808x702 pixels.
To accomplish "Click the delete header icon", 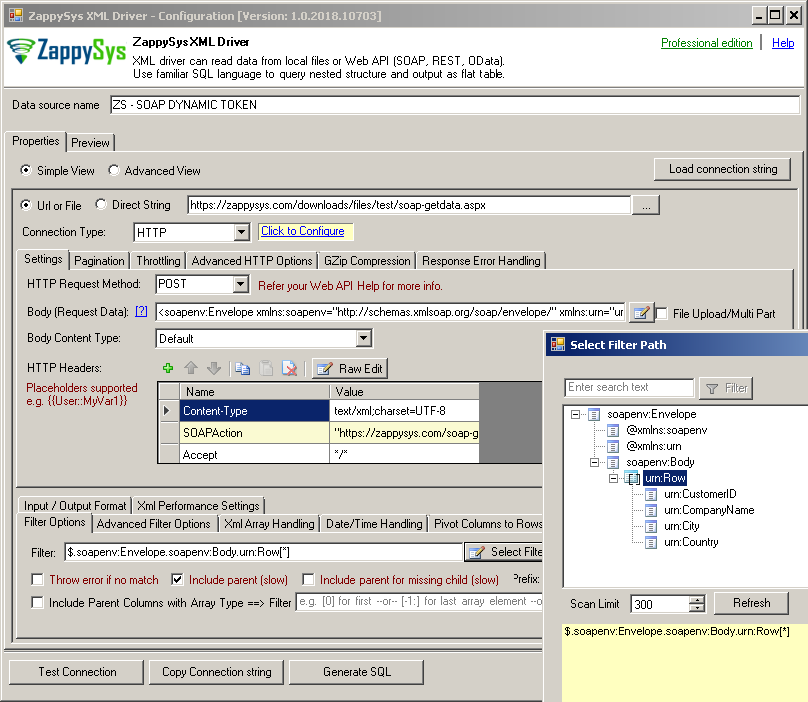I will coord(290,368).
